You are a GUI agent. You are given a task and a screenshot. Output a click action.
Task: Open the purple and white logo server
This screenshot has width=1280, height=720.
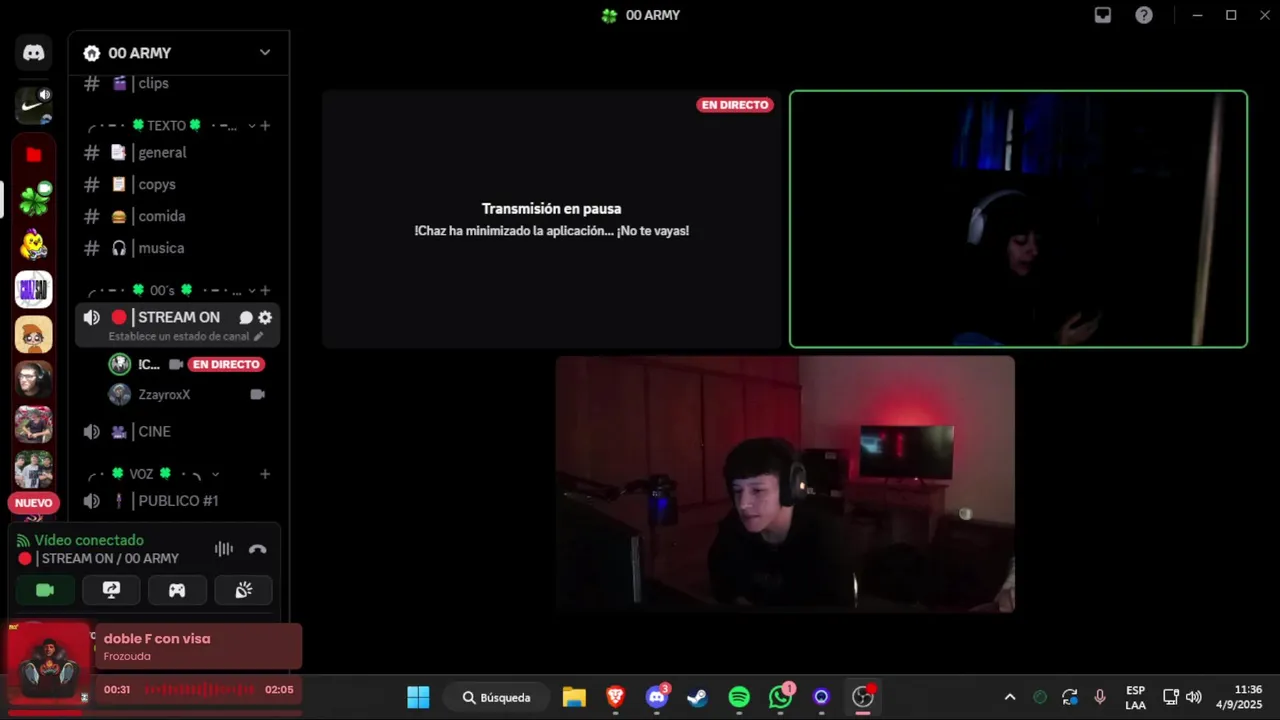tap(34, 289)
